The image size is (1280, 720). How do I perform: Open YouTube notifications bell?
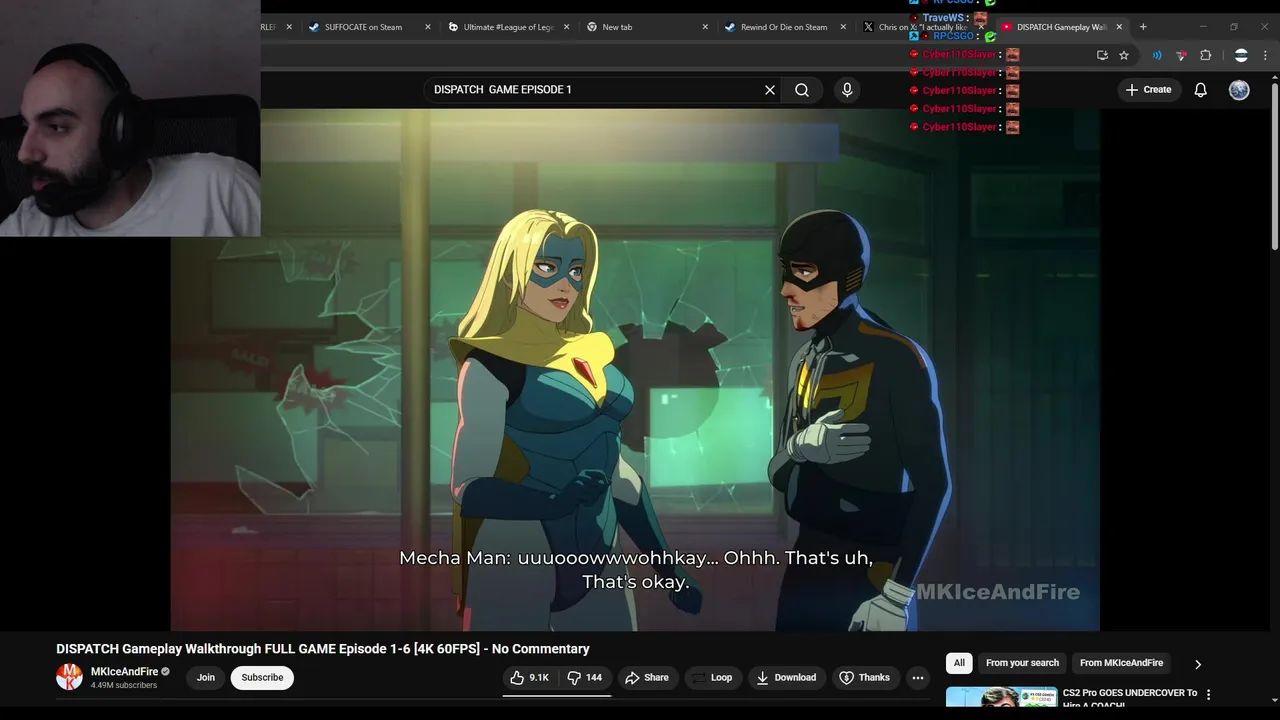(1201, 90)
